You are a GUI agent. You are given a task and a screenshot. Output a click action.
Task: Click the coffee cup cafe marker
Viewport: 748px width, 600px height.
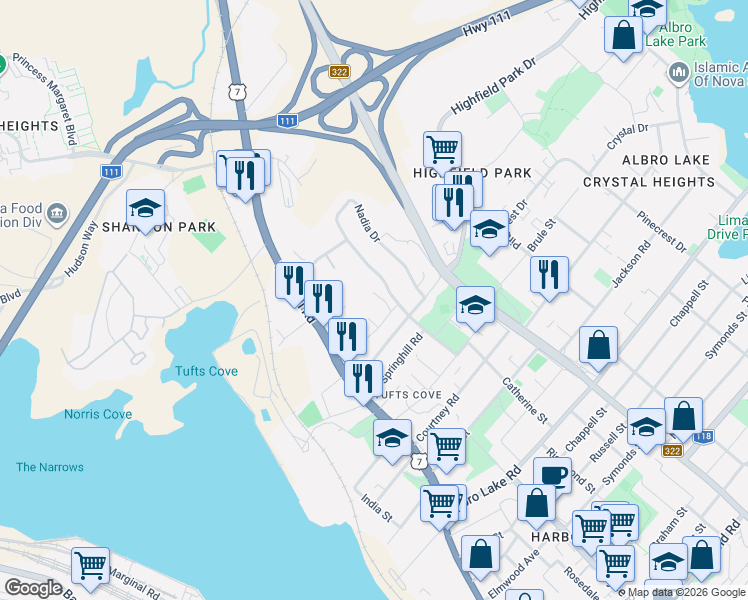pos(552,475)
